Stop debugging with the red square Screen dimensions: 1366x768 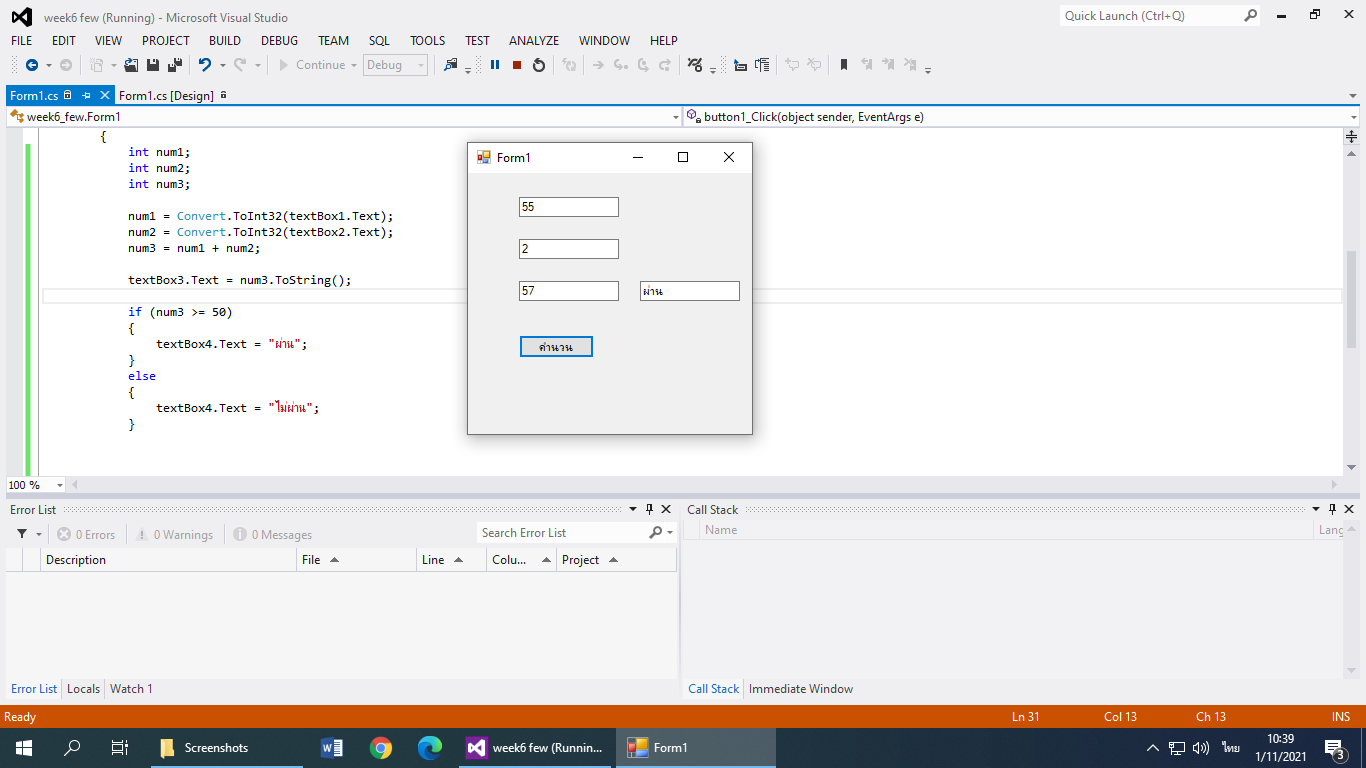517,65
